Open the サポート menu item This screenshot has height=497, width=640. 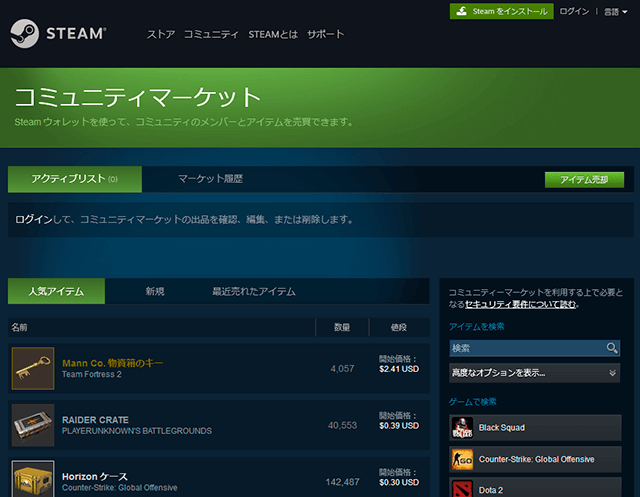tap(325, 34)
